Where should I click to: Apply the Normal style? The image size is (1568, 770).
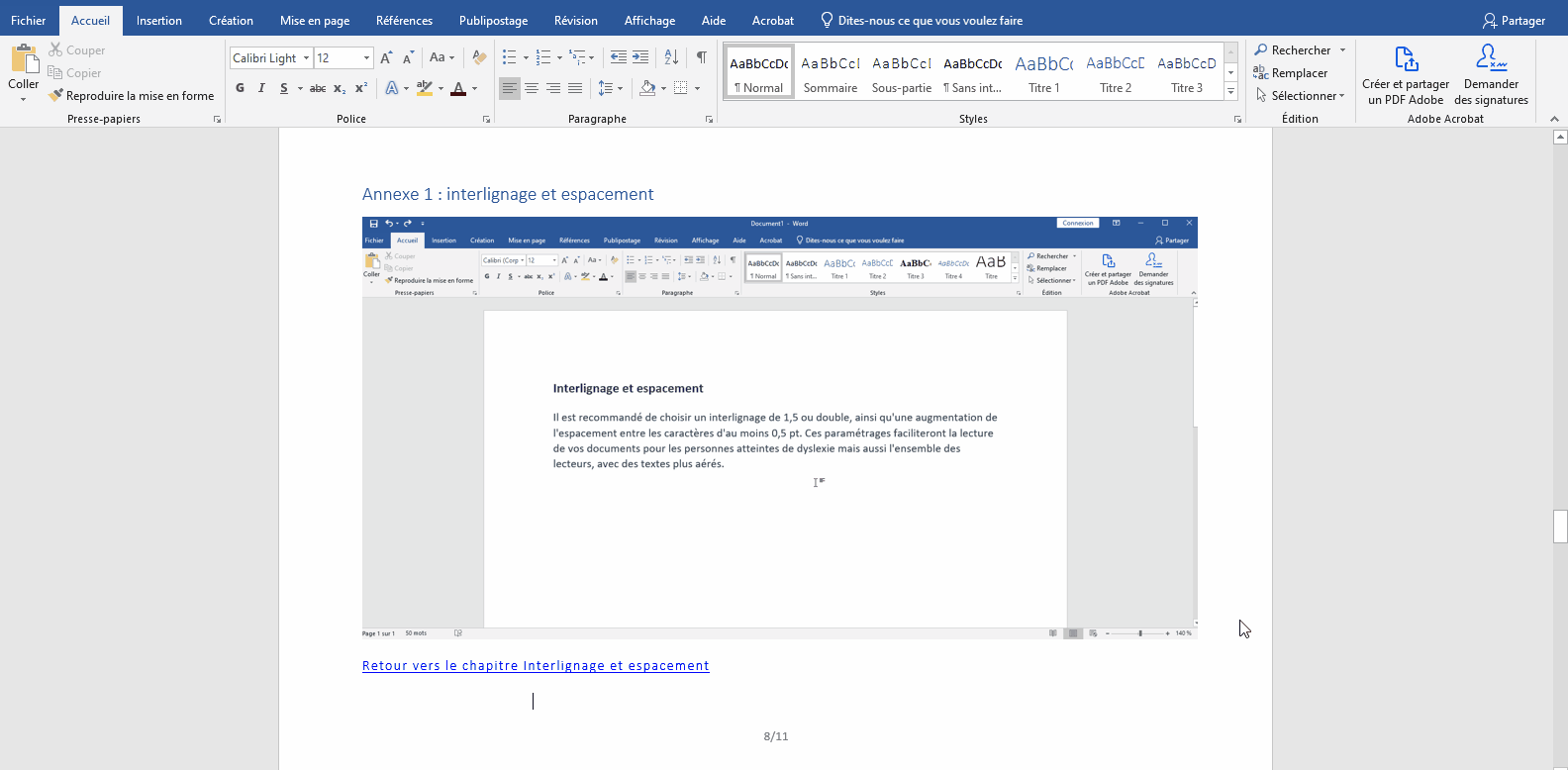(759, 71)
